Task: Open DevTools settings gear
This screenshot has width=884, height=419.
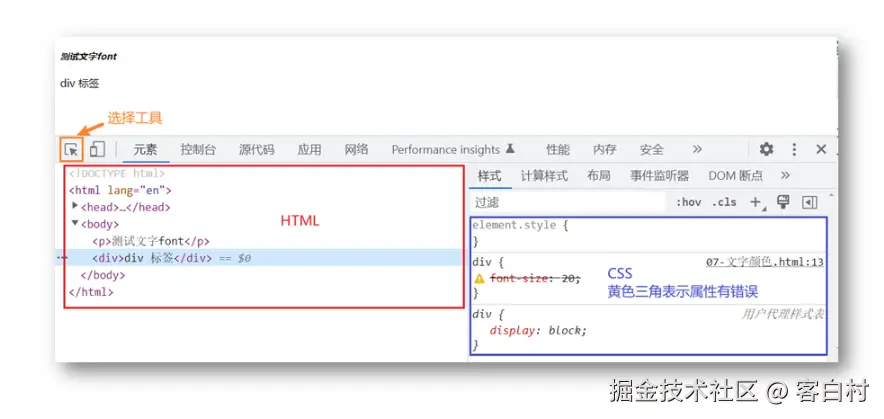Action: coord(766,149)
